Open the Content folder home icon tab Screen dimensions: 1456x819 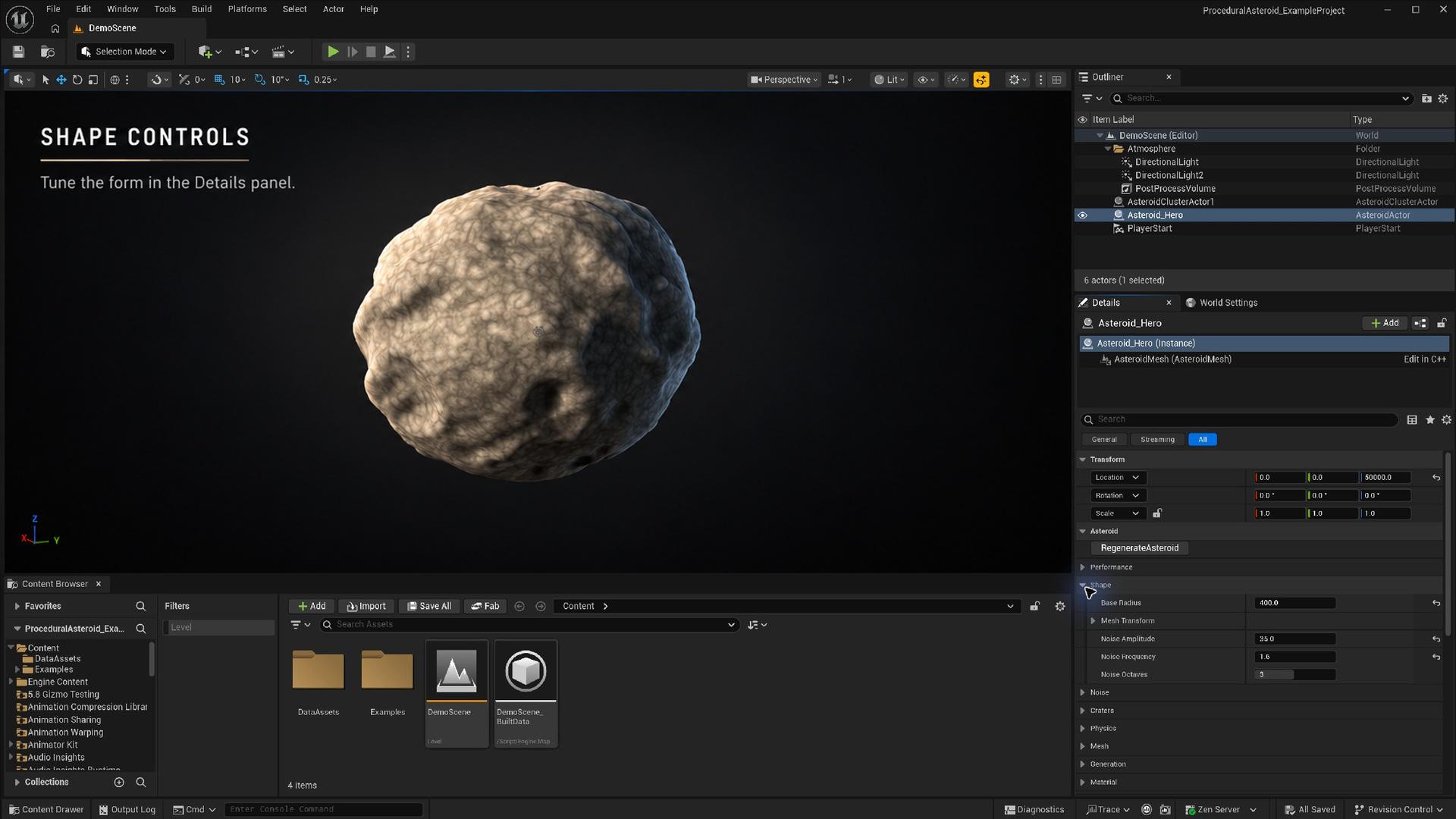tap(55, 28)
